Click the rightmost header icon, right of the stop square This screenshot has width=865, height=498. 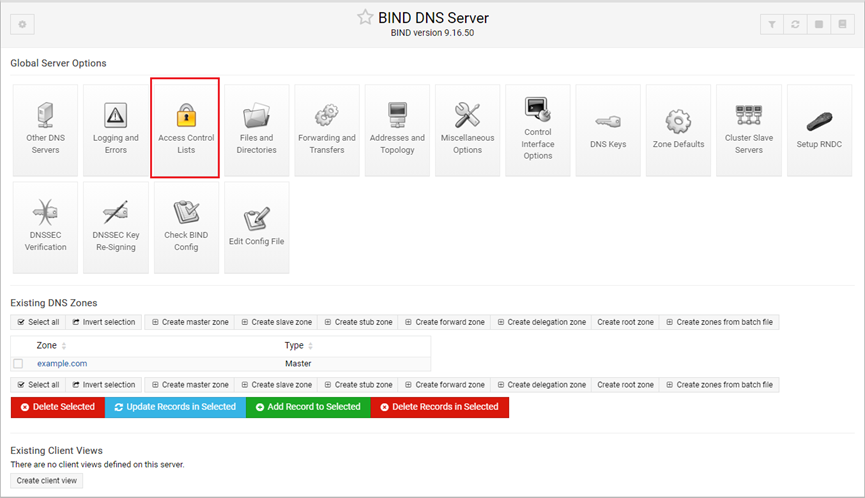click(842, 24)
